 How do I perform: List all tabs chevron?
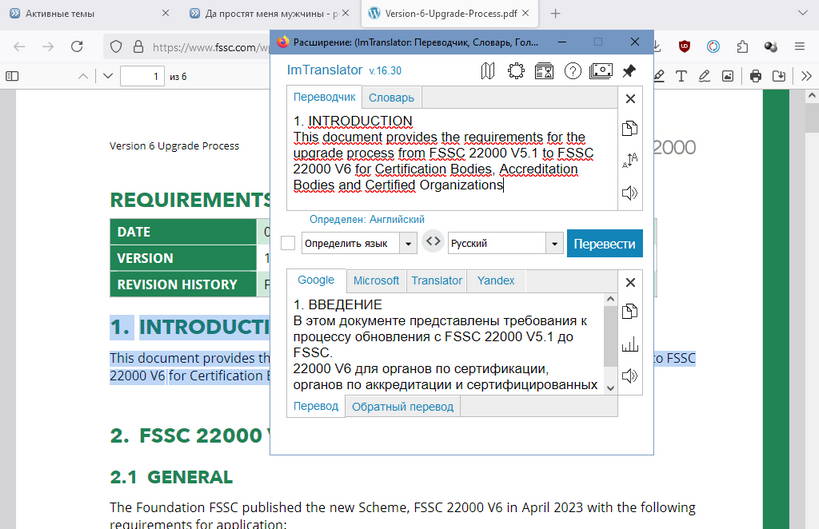pyautogui.click(x=803, y=14)
